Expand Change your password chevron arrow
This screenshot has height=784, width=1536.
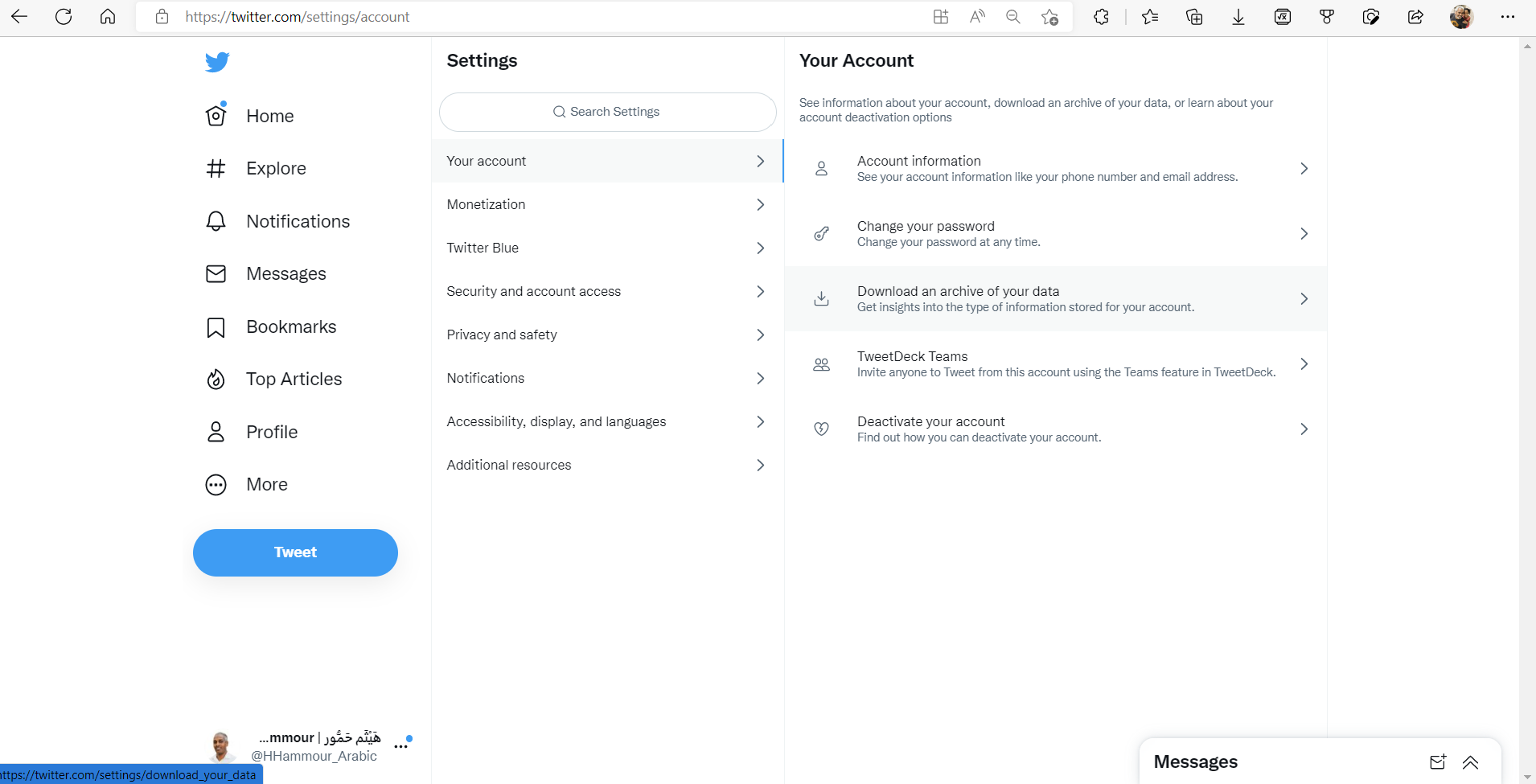[x=1304, y=234]
